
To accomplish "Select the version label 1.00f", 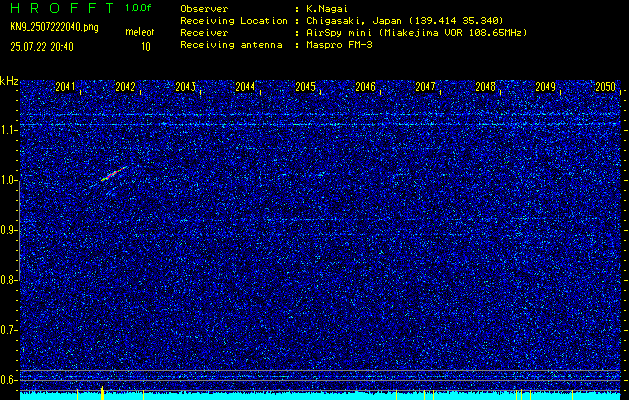I will 138,8.
